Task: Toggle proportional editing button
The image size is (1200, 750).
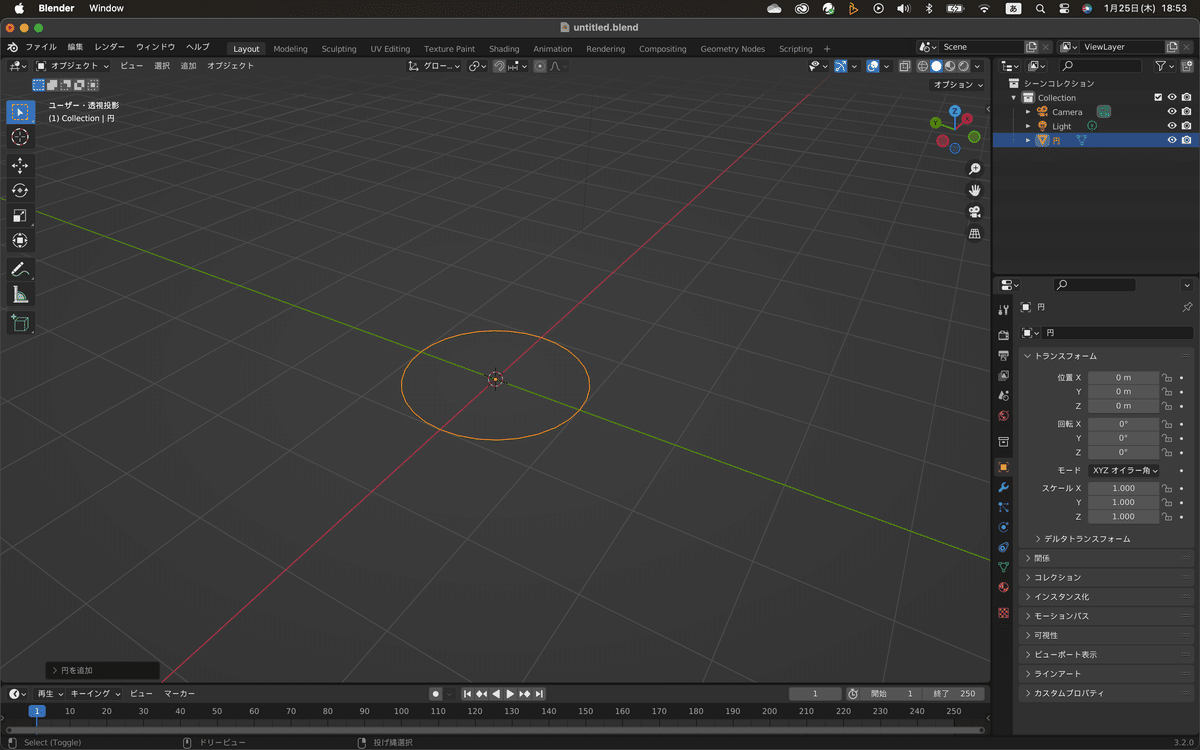Action: pyautogui.click(x=540, y=66)
